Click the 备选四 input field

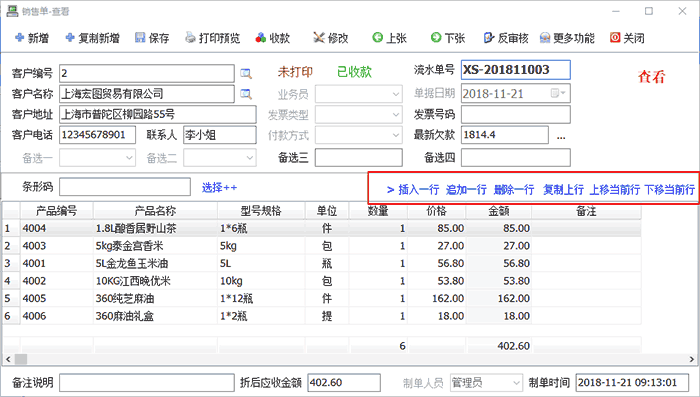(516, 158)
